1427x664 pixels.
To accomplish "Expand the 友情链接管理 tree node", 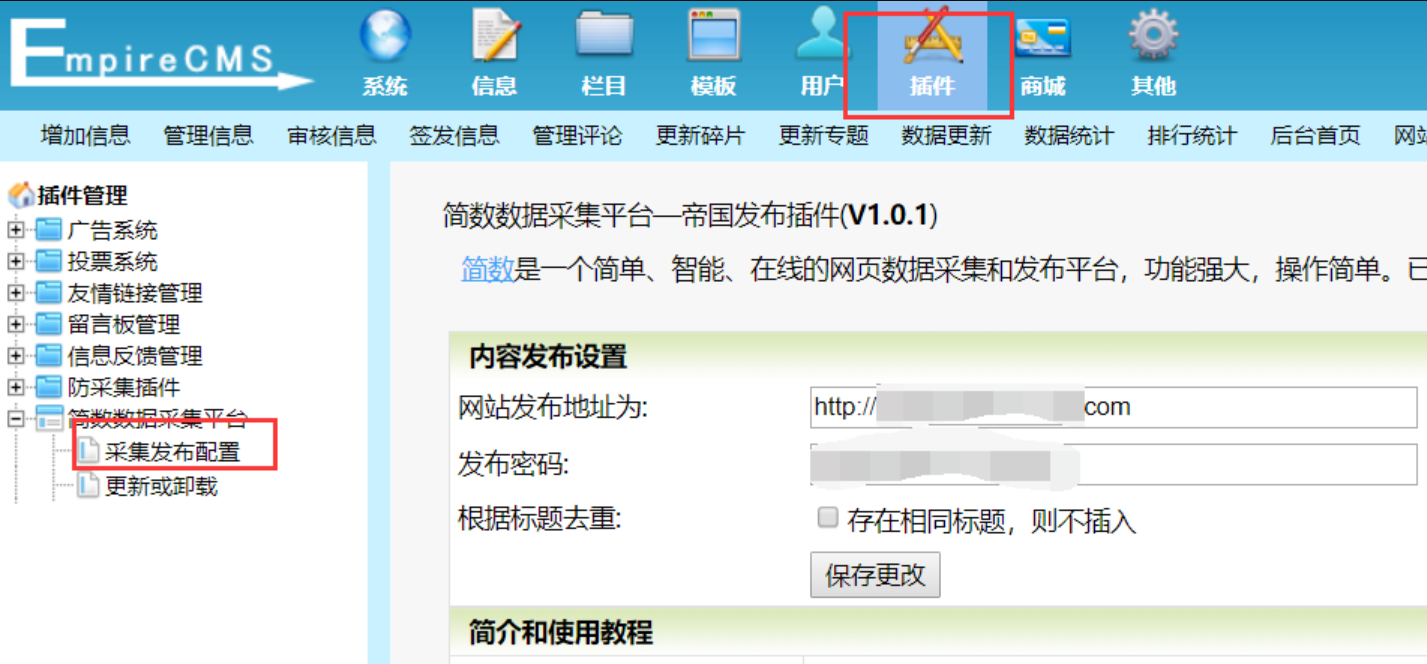I will point(15,293).
